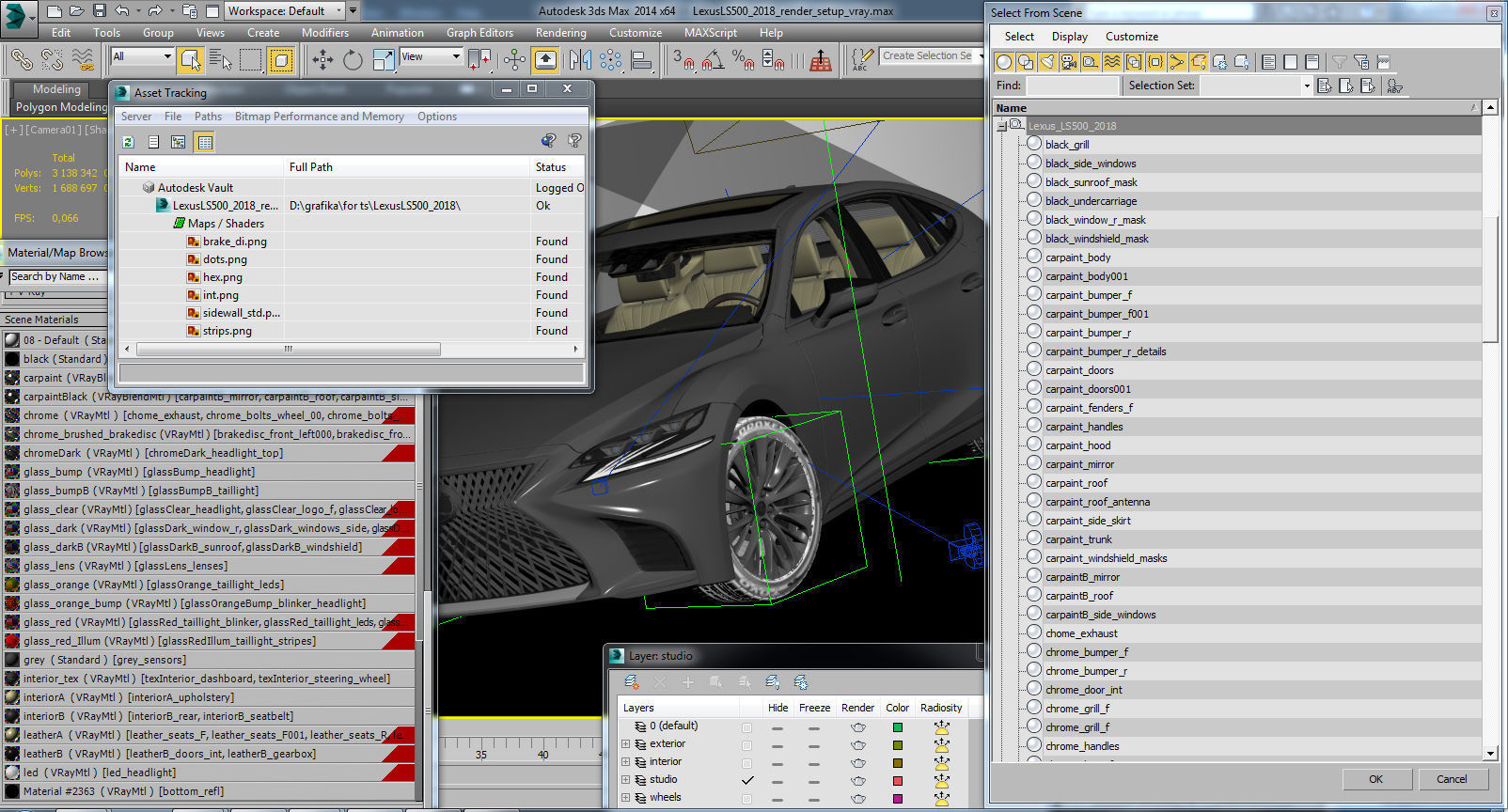Click the Mirror tool icon
The image size is (1508, 812).
580,60
